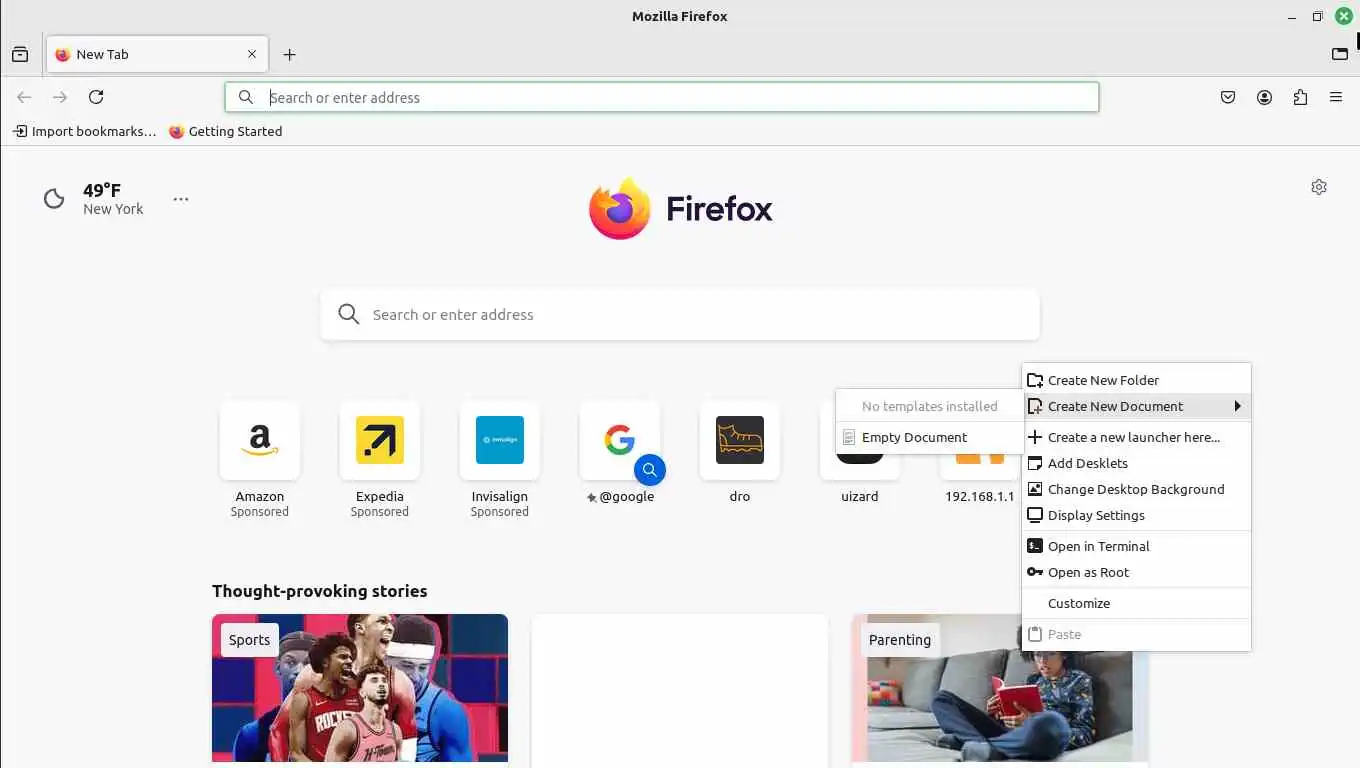Select Create New Folder menu item

click(x=1136, y=380)
